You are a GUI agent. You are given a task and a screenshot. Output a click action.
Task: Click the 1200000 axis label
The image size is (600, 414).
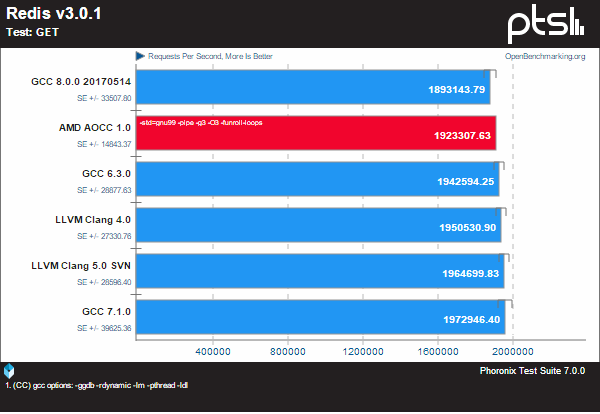click(363, 351)
